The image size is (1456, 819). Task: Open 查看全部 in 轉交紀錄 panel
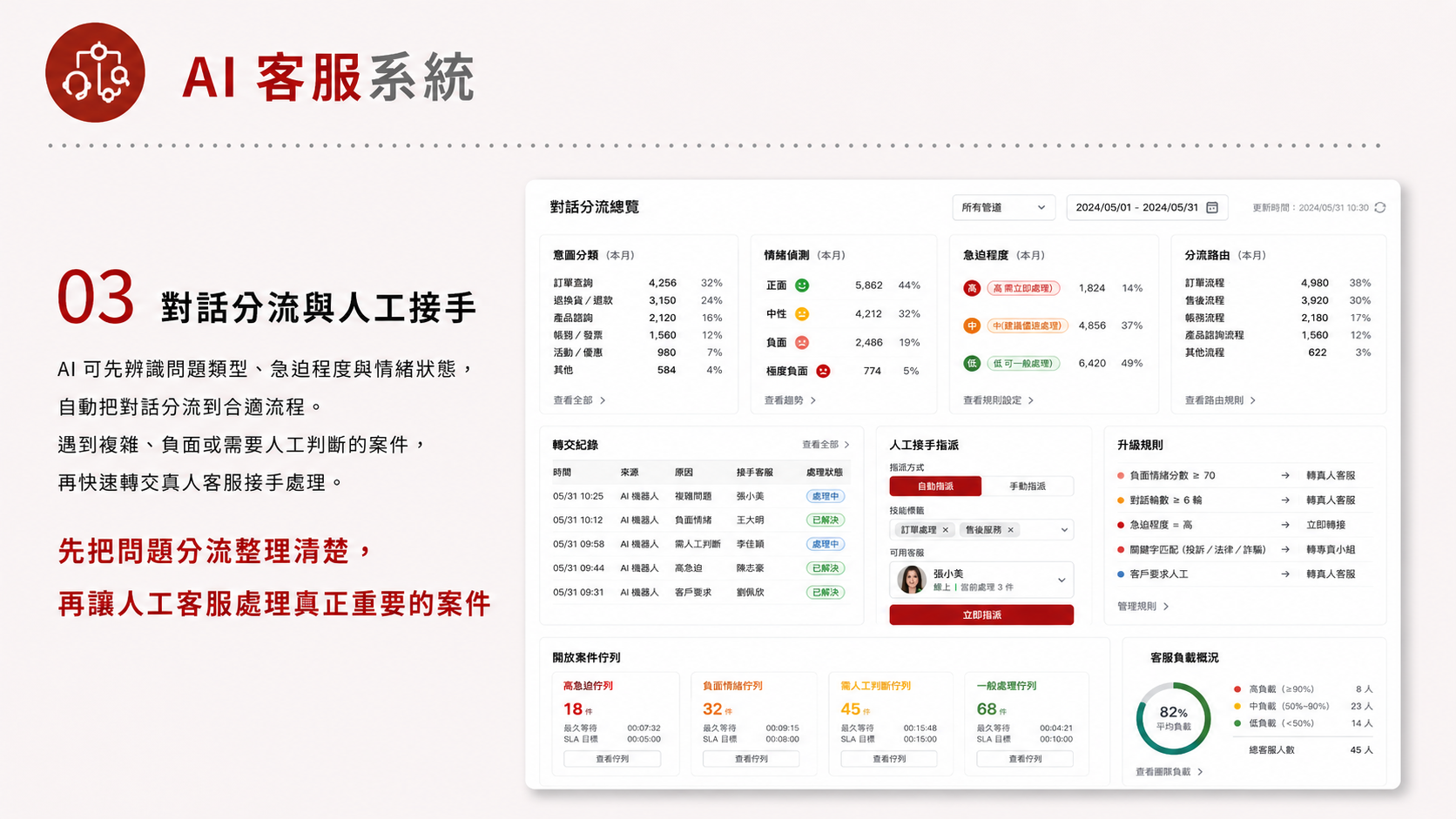[826, 445]
